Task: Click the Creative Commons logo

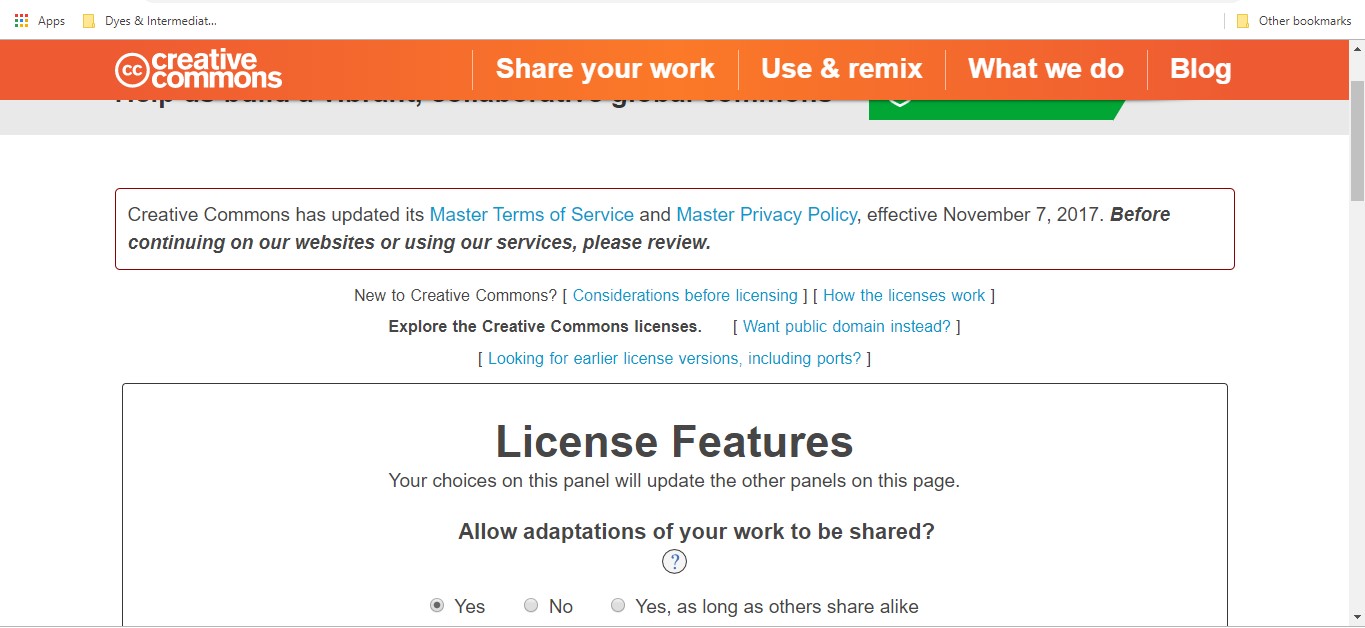Action: tap(198, 69)
